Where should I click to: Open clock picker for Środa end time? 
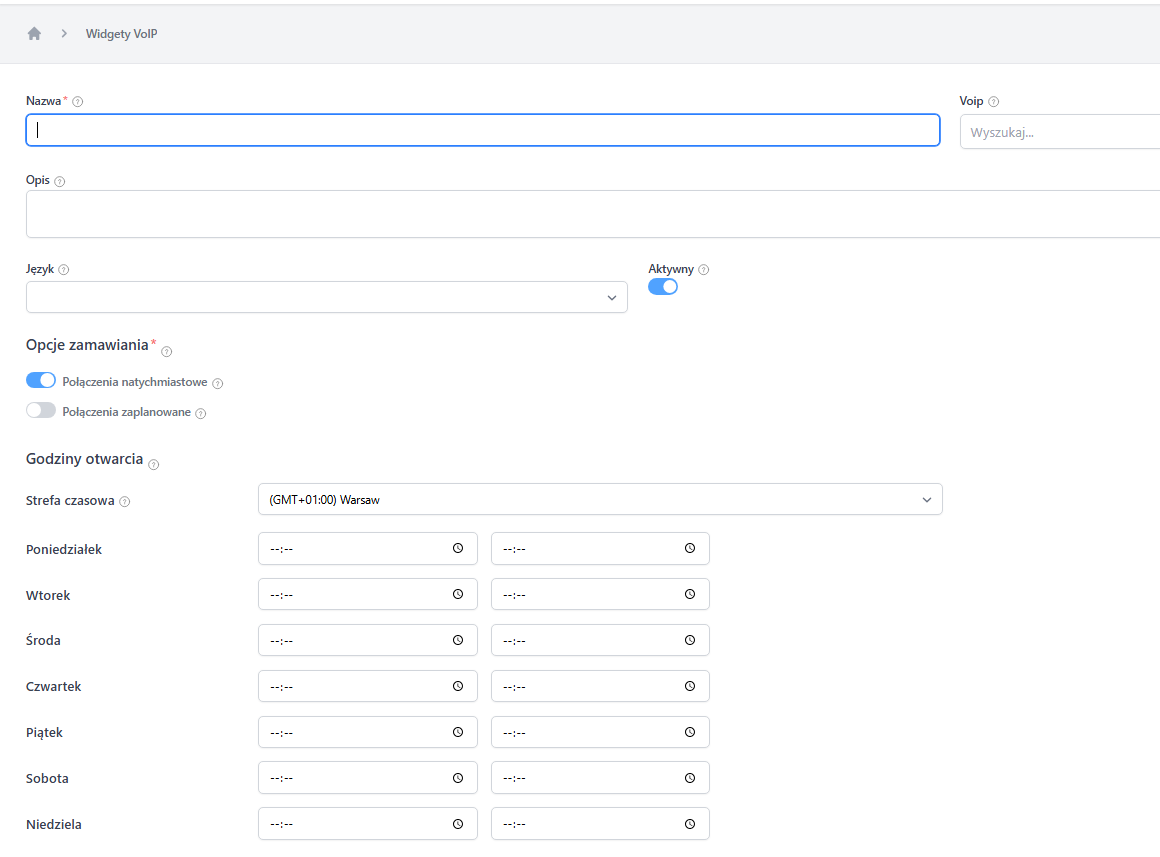point(690,640)
